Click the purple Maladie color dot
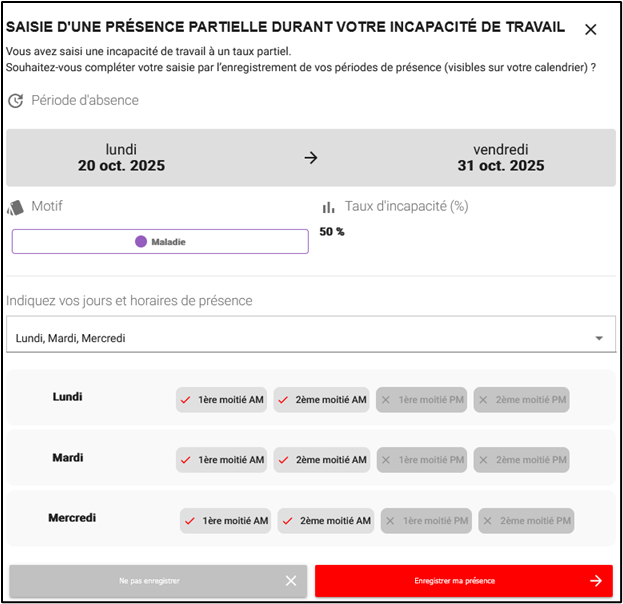Screen dimensions: 623x604 click(141, 242)
